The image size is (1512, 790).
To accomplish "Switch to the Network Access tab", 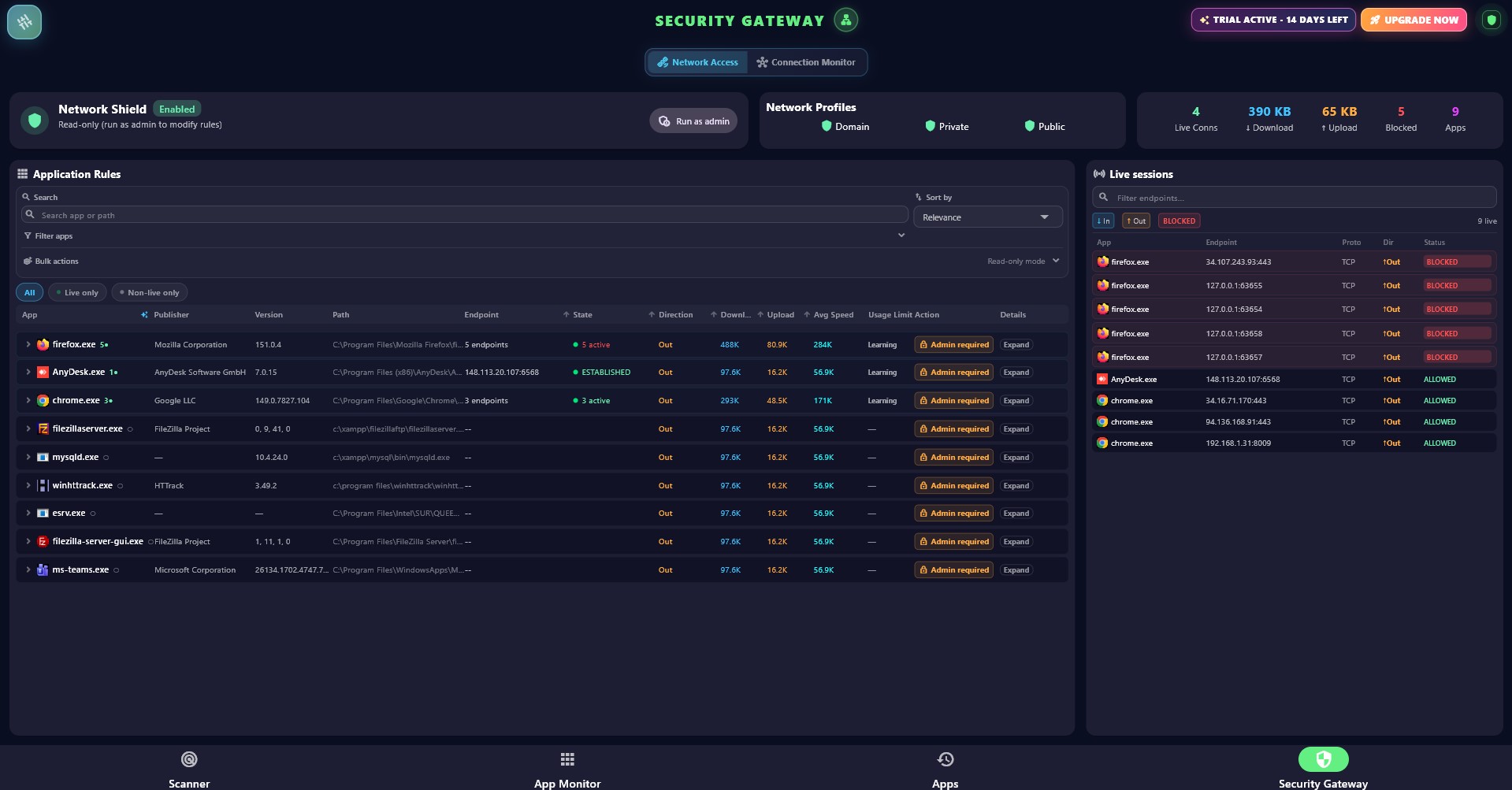I will pos(697,62).
